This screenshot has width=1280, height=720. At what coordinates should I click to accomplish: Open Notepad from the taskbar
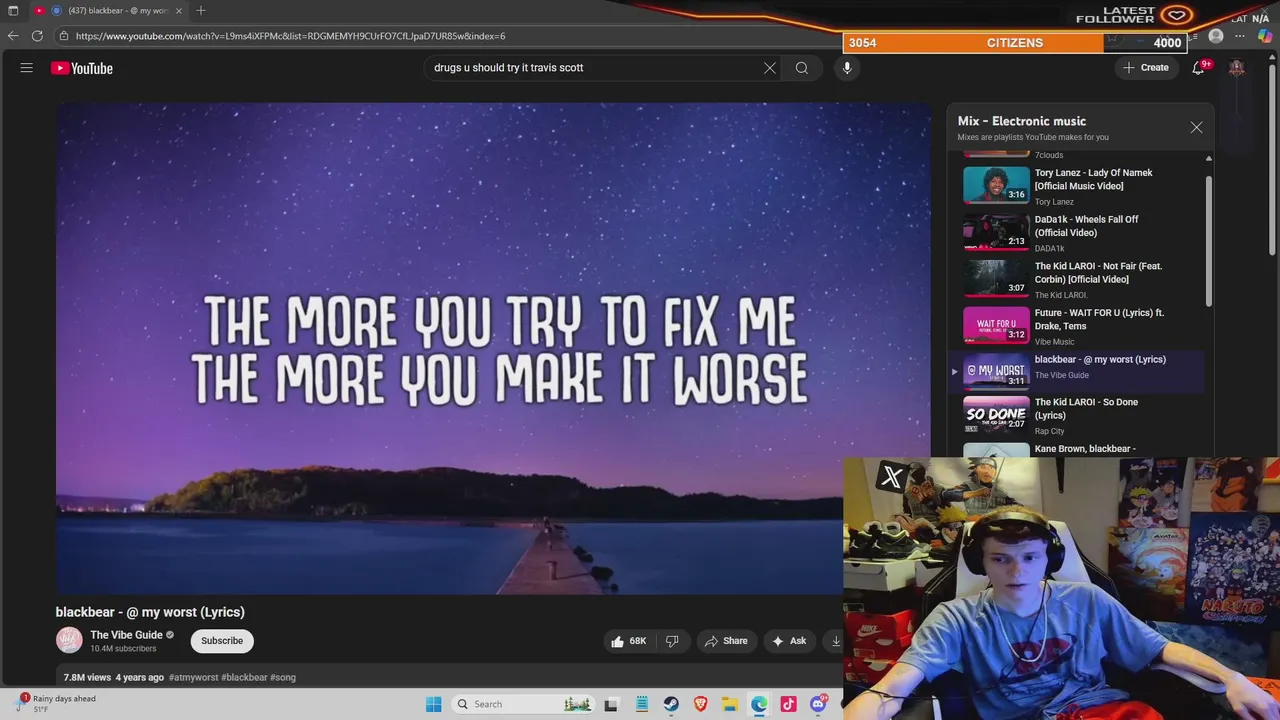pos(642,704)
